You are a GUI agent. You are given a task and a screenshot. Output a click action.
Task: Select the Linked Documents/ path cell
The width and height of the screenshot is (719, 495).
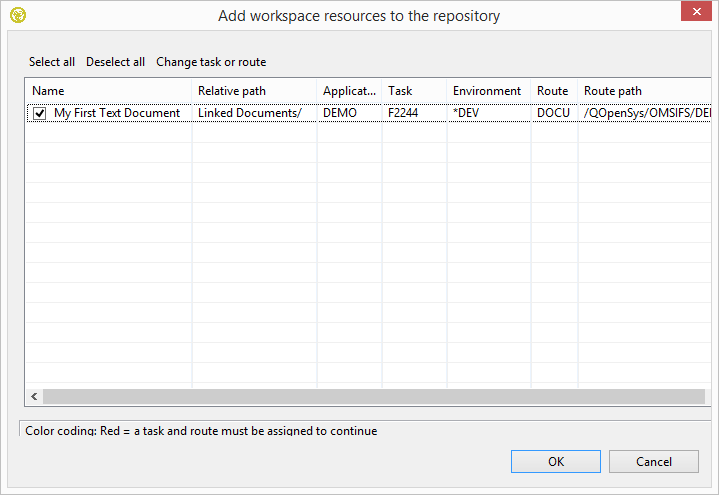250,113
